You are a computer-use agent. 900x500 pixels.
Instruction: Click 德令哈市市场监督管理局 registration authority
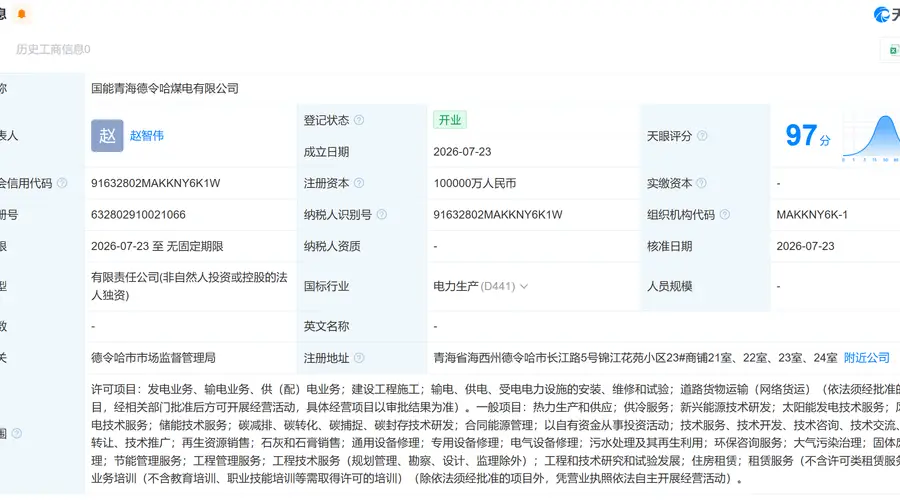[x=153, y=358]
